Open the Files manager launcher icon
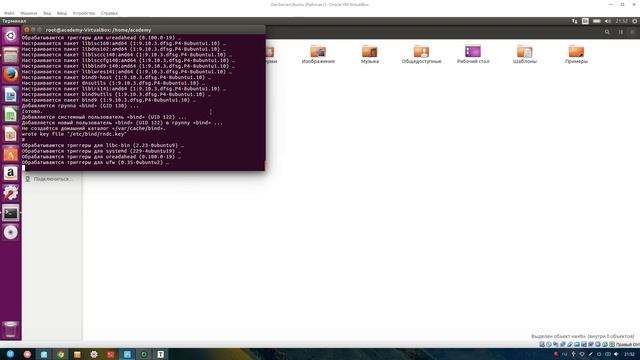The image size is (640, 360). coord(11,55)
